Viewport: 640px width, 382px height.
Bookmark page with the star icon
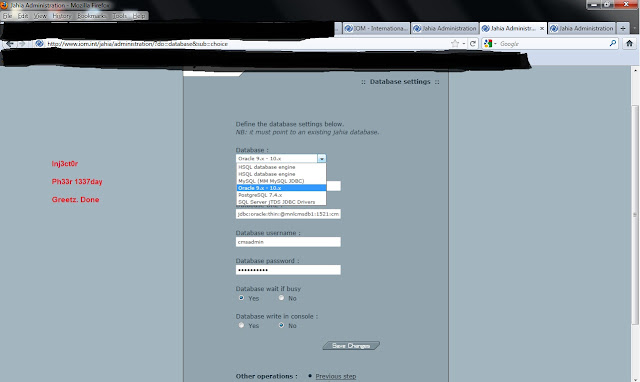tap(455, 44)
